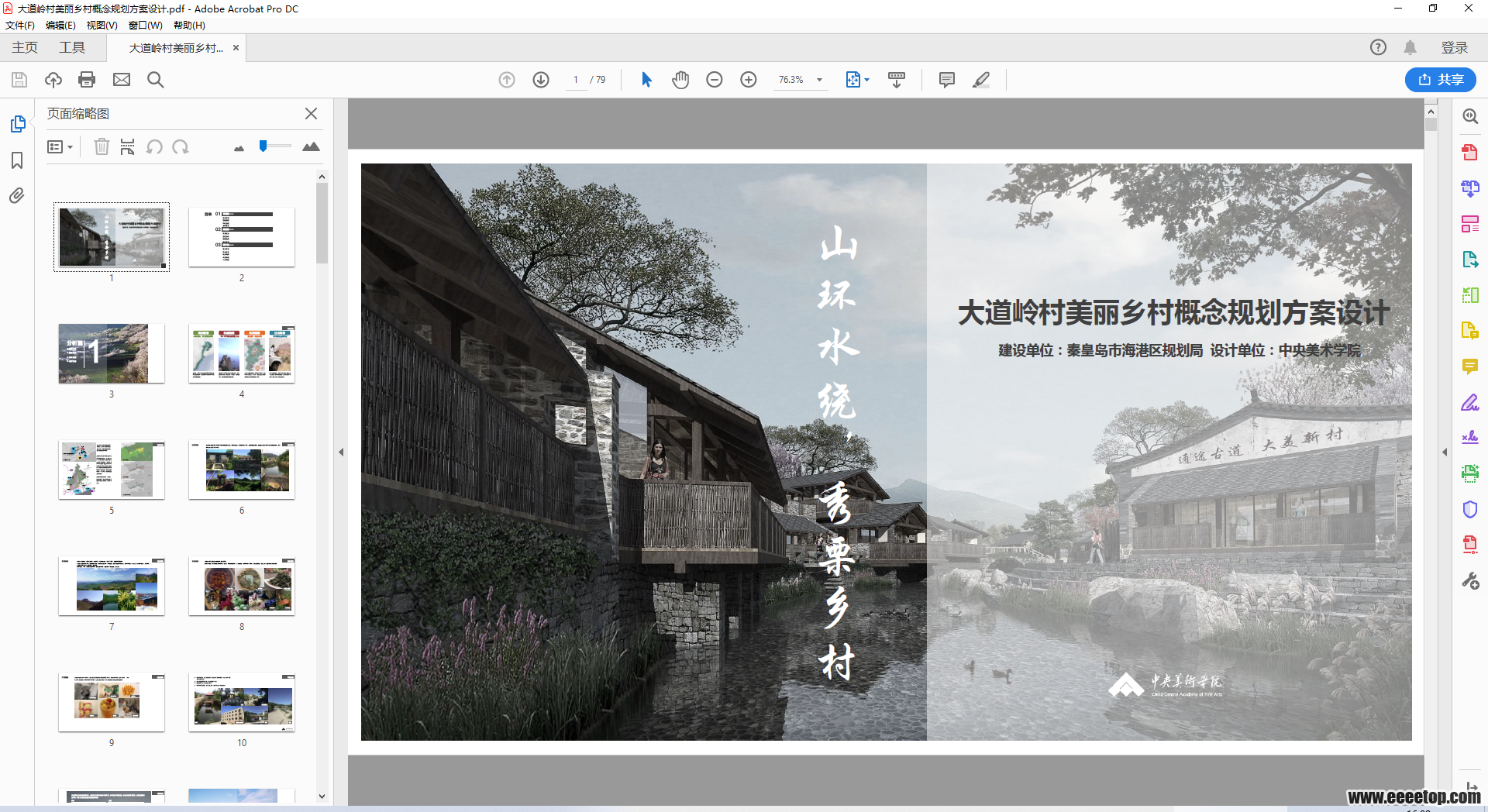This screenshot has height=812, width=1488.
Task: Open the 文件(F) menu
Action: point(20,26)
